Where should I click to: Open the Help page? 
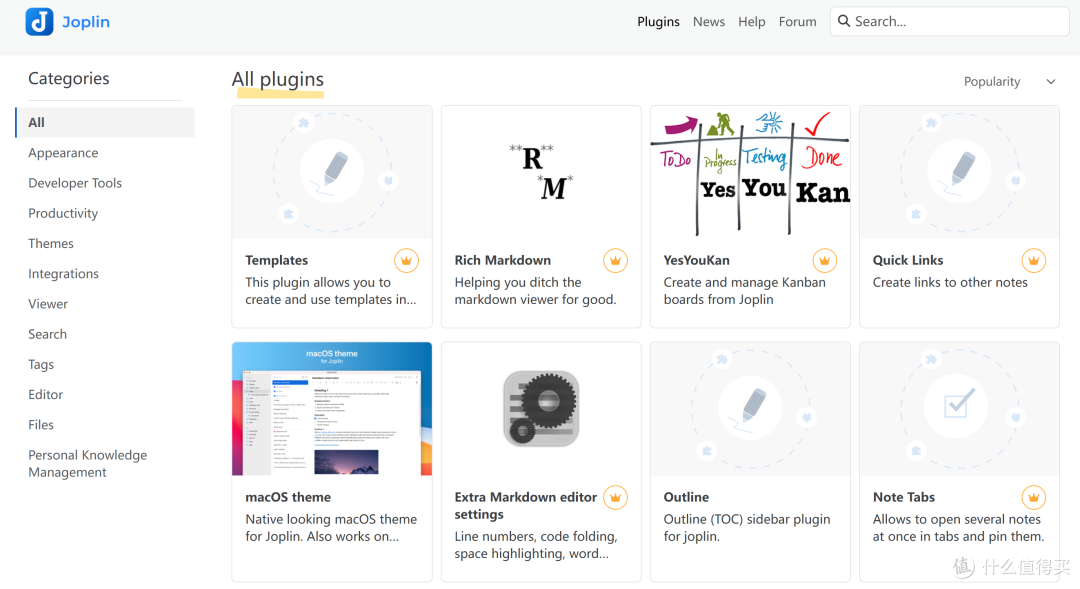(x=751, y=21)
